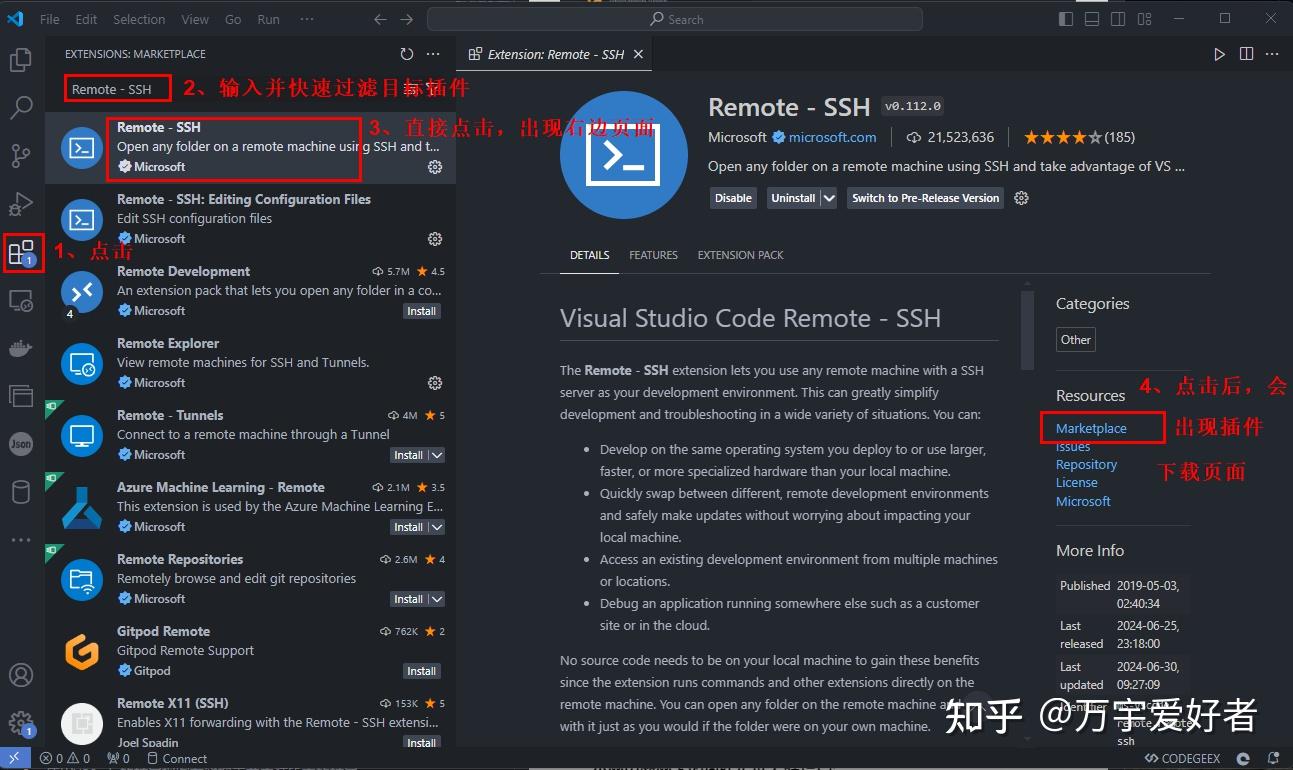Toggle the primary sidebar visibility icon
1293x770 pixels.
pyautogui.click(x=1065, y=18)
